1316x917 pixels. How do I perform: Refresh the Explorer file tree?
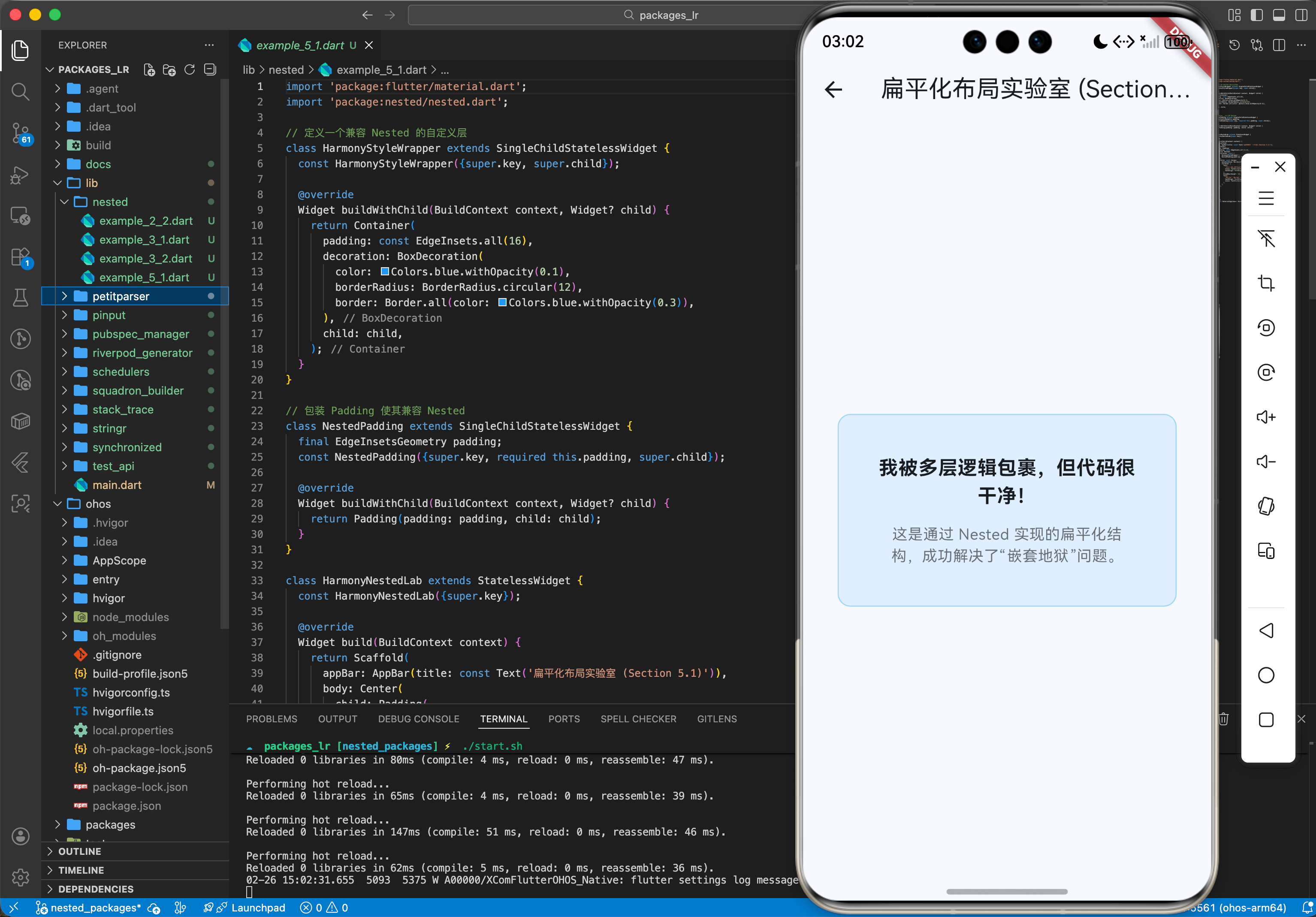190,69
